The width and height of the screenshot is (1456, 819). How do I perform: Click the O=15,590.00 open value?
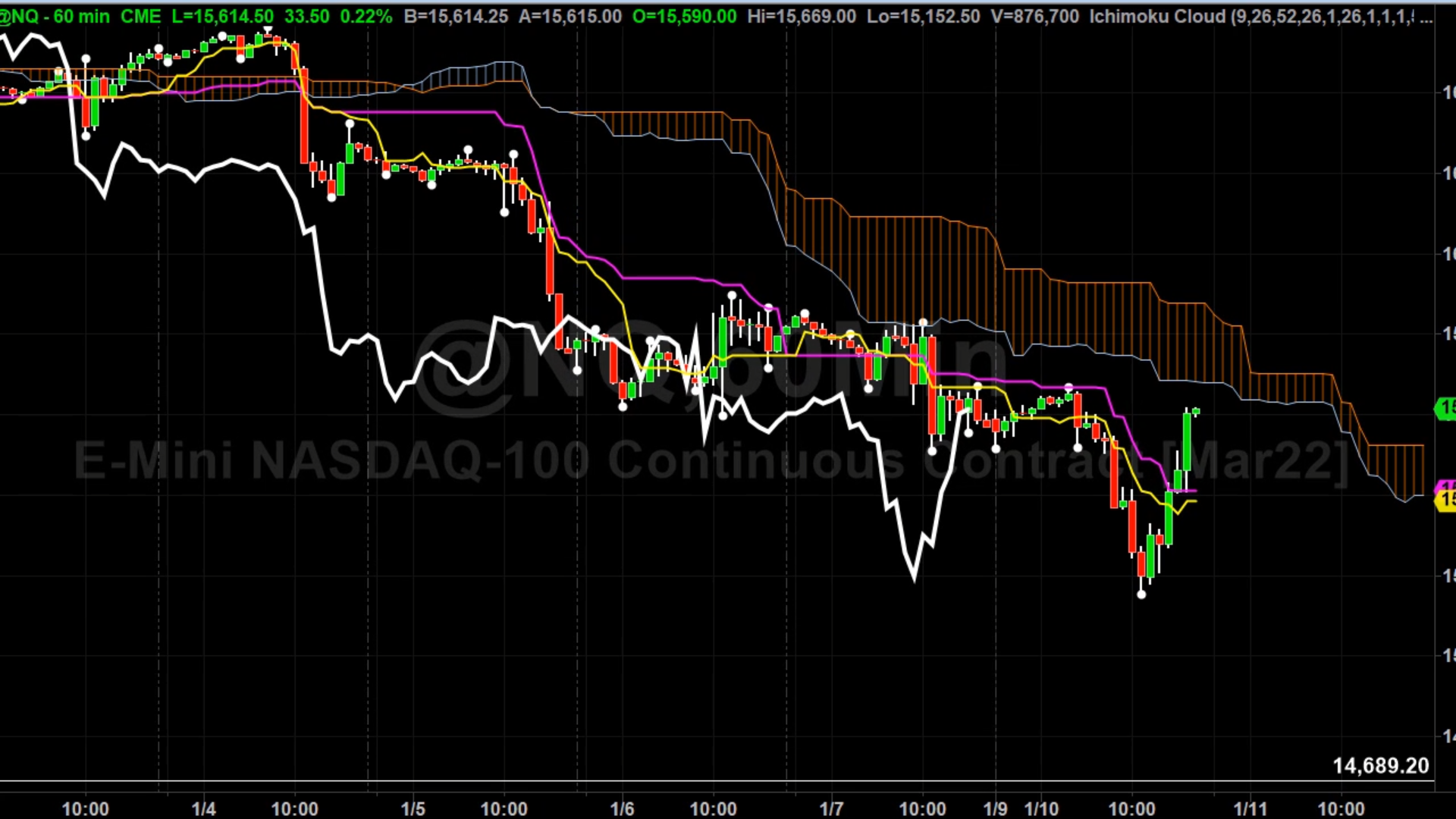[x=684, y=16]
